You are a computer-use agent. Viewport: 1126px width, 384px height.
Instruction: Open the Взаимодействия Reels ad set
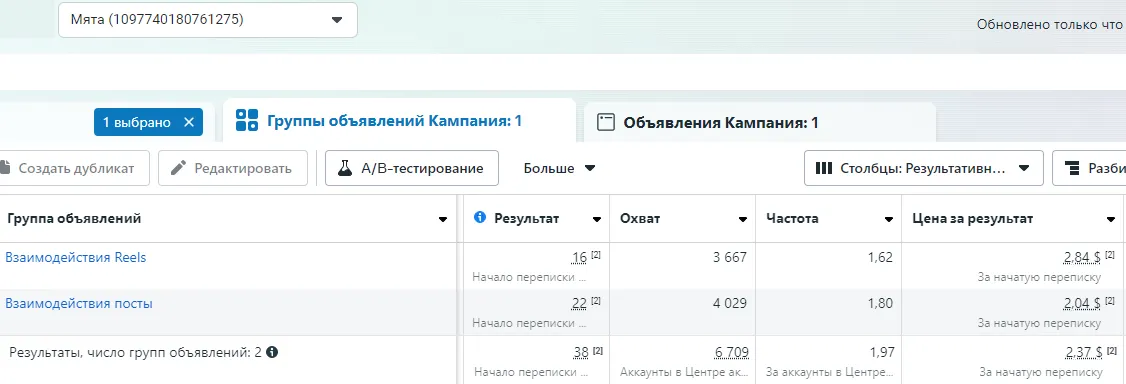(x=75, y=257)
